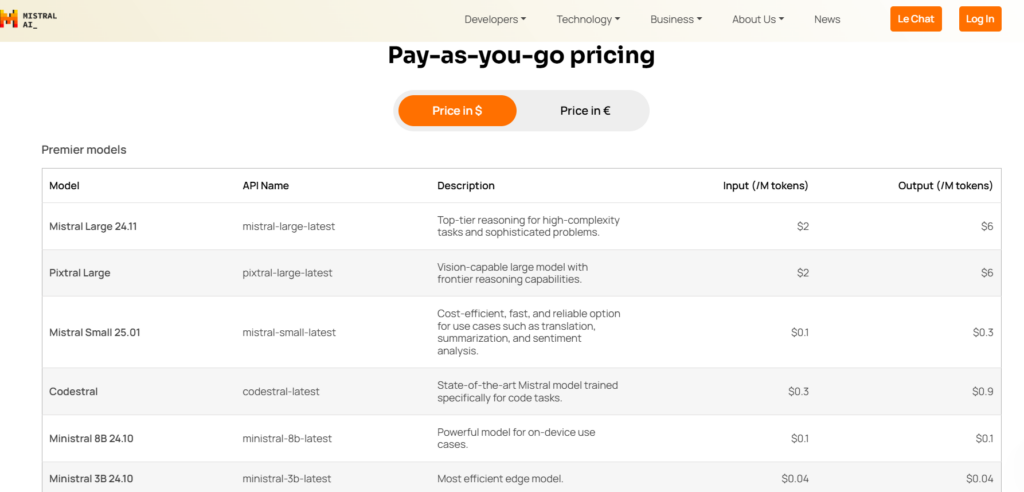Select the Pixtral Large model name

80,272
